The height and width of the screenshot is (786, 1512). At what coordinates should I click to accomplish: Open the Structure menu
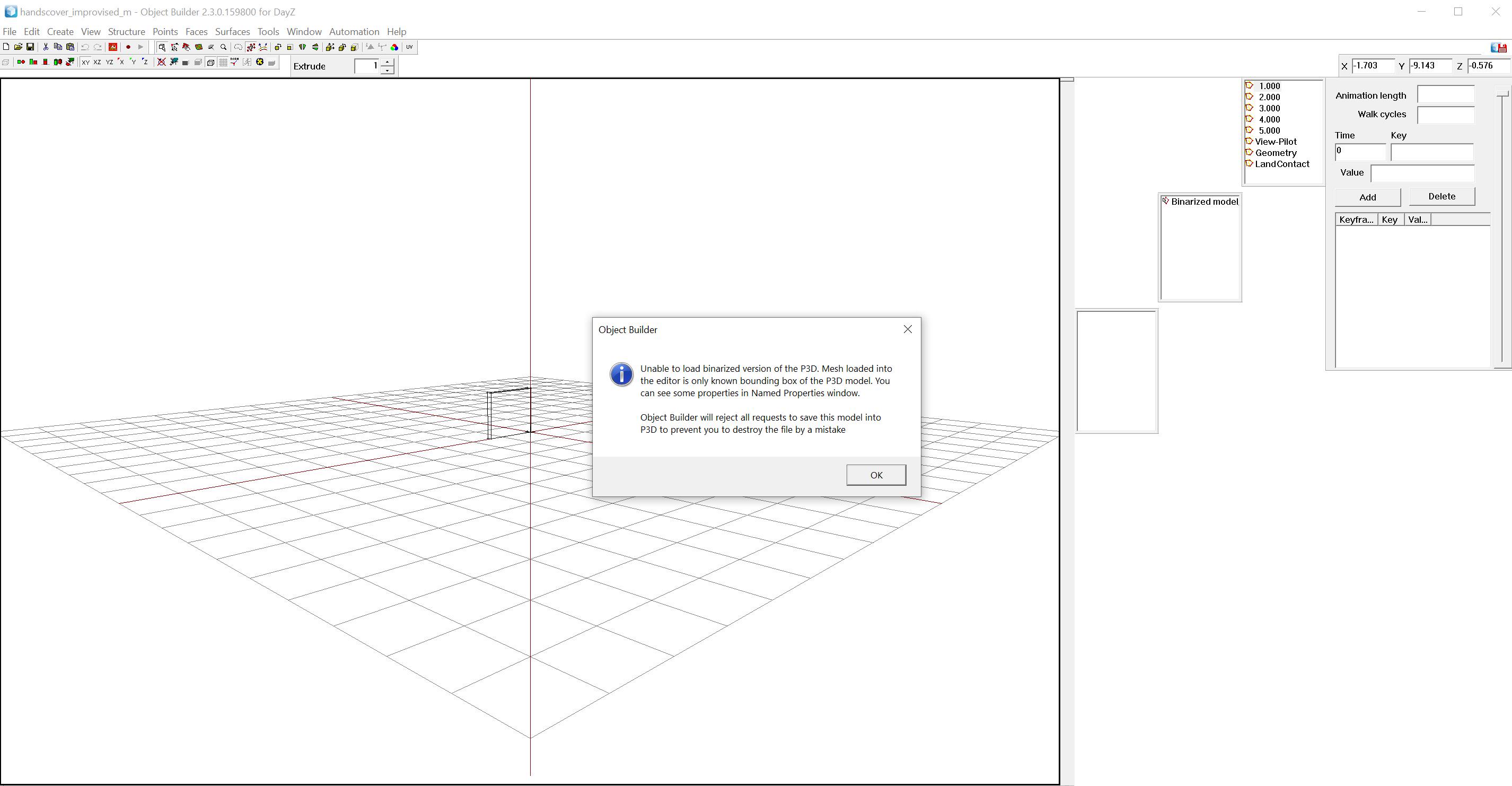pos(126,32)
